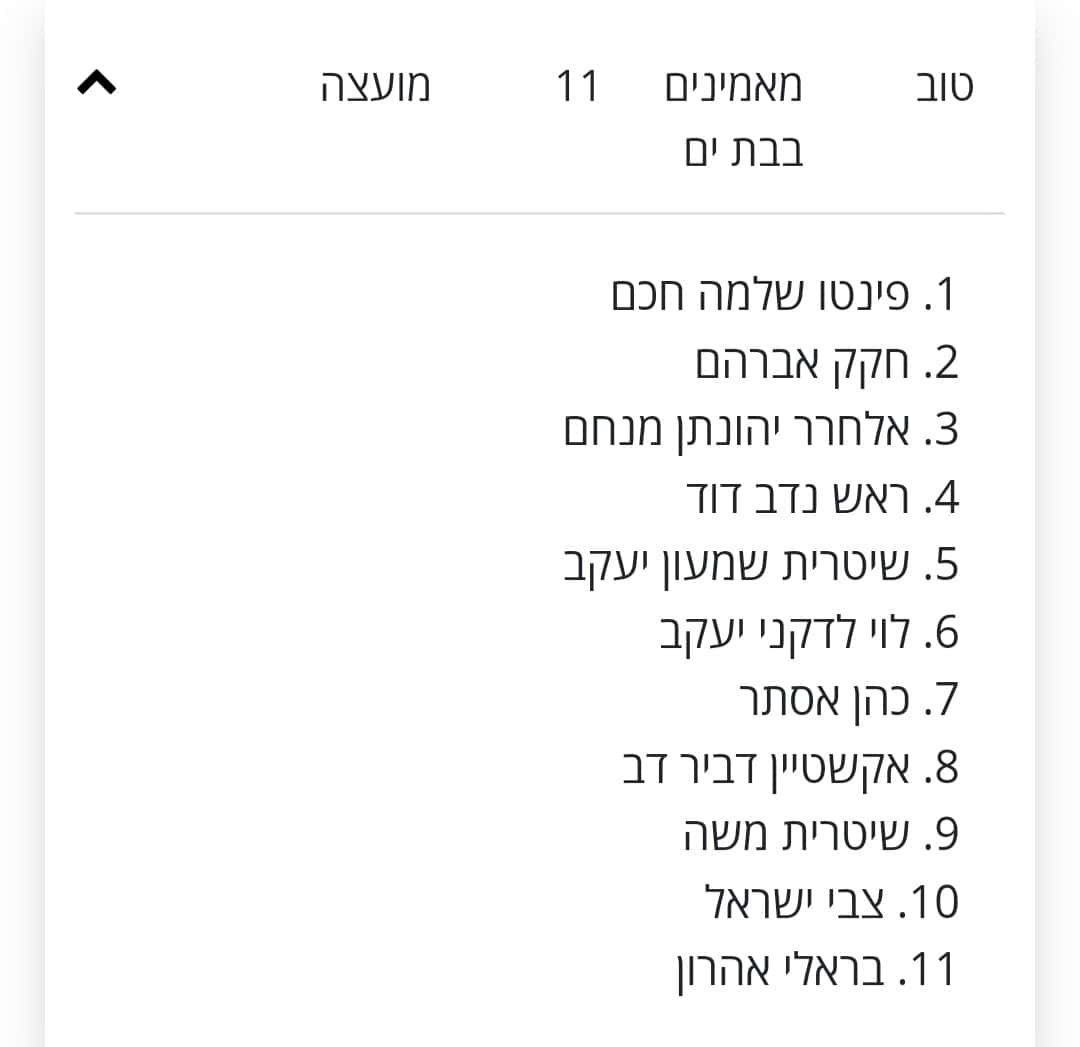Click the טוב party letters label

[x=944, y=87]
